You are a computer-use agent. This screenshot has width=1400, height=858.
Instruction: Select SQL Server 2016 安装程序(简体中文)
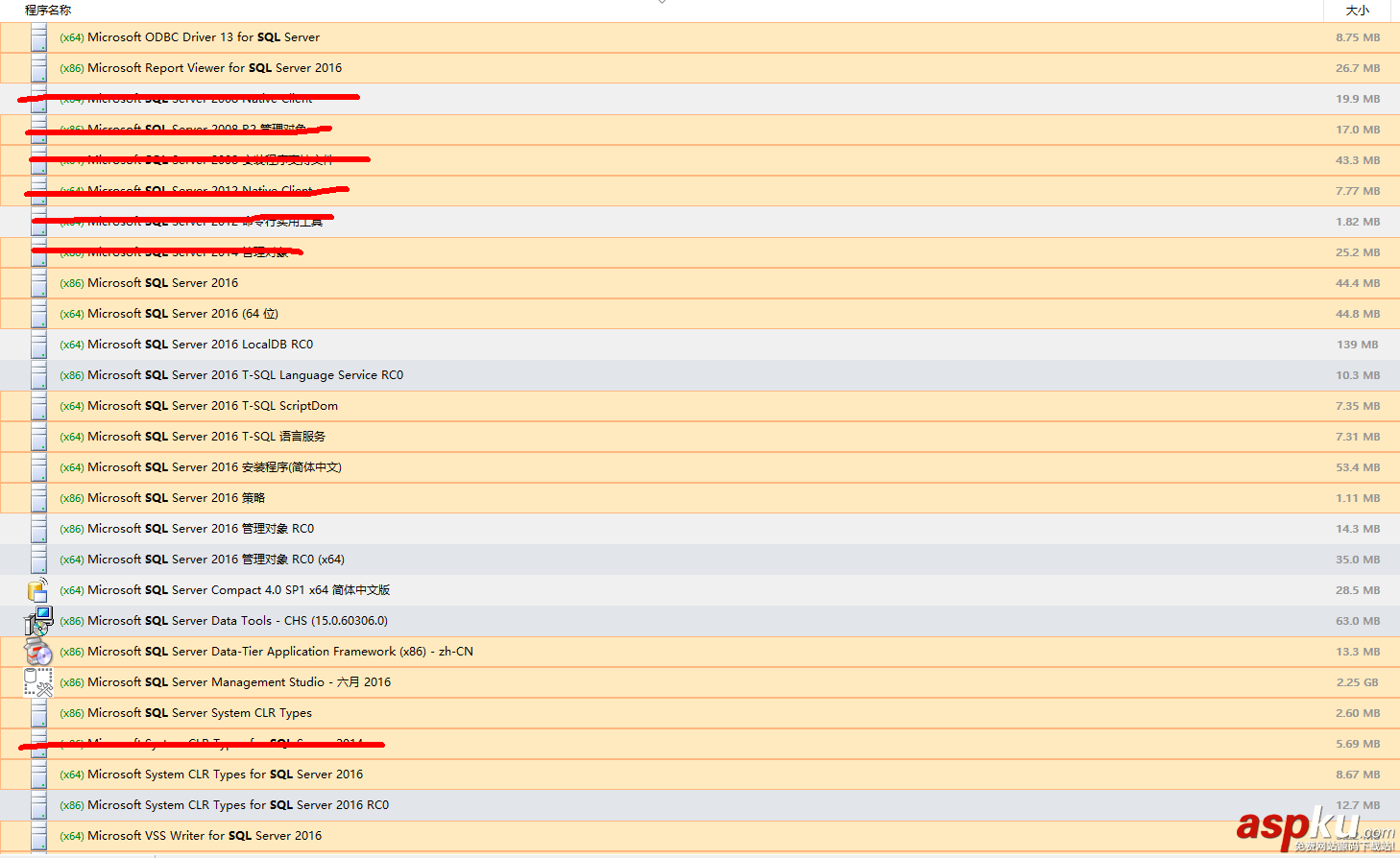click(201, 467)
